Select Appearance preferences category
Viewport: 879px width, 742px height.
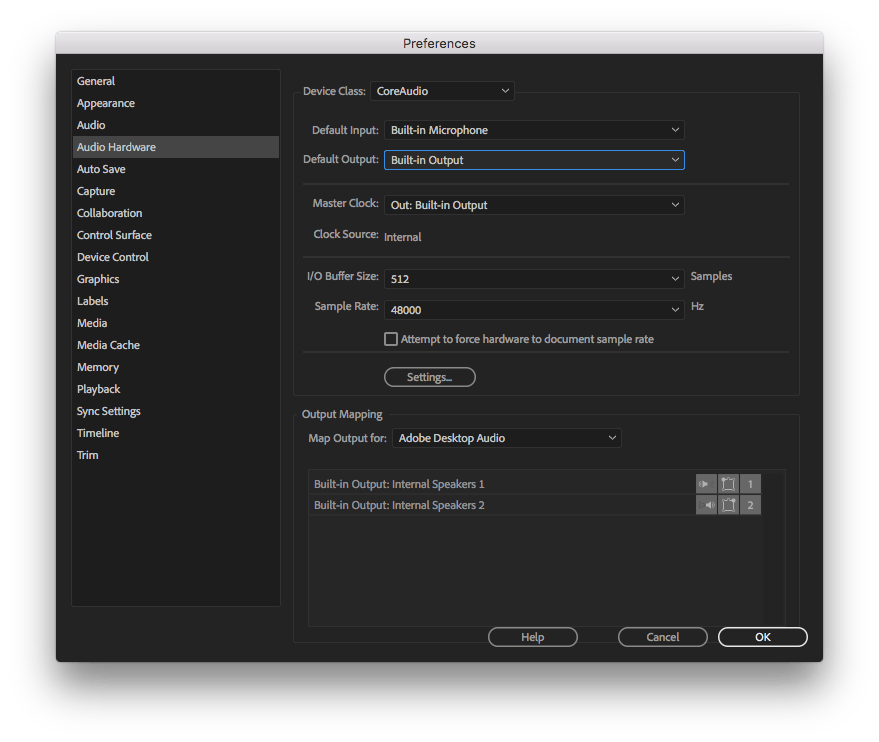pyautogui.click(x=175, y=103)
